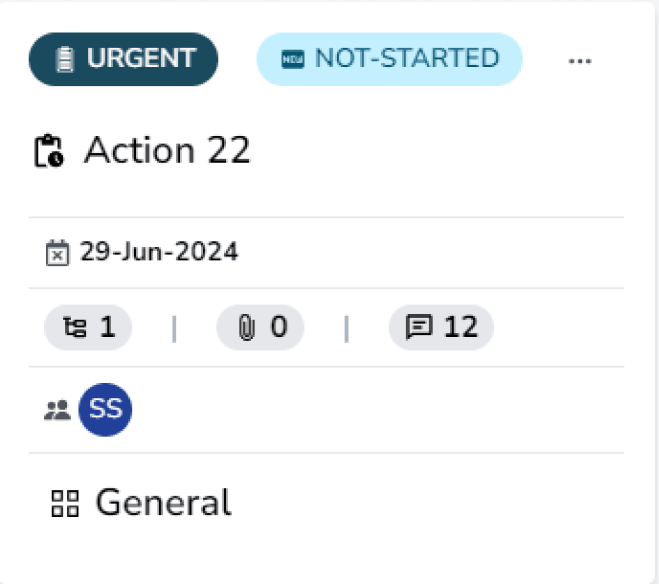Screen dimensions: 659x584
Task: Open the three-dot more options menu
Action: pyautogui.click(x=580, y=60)
